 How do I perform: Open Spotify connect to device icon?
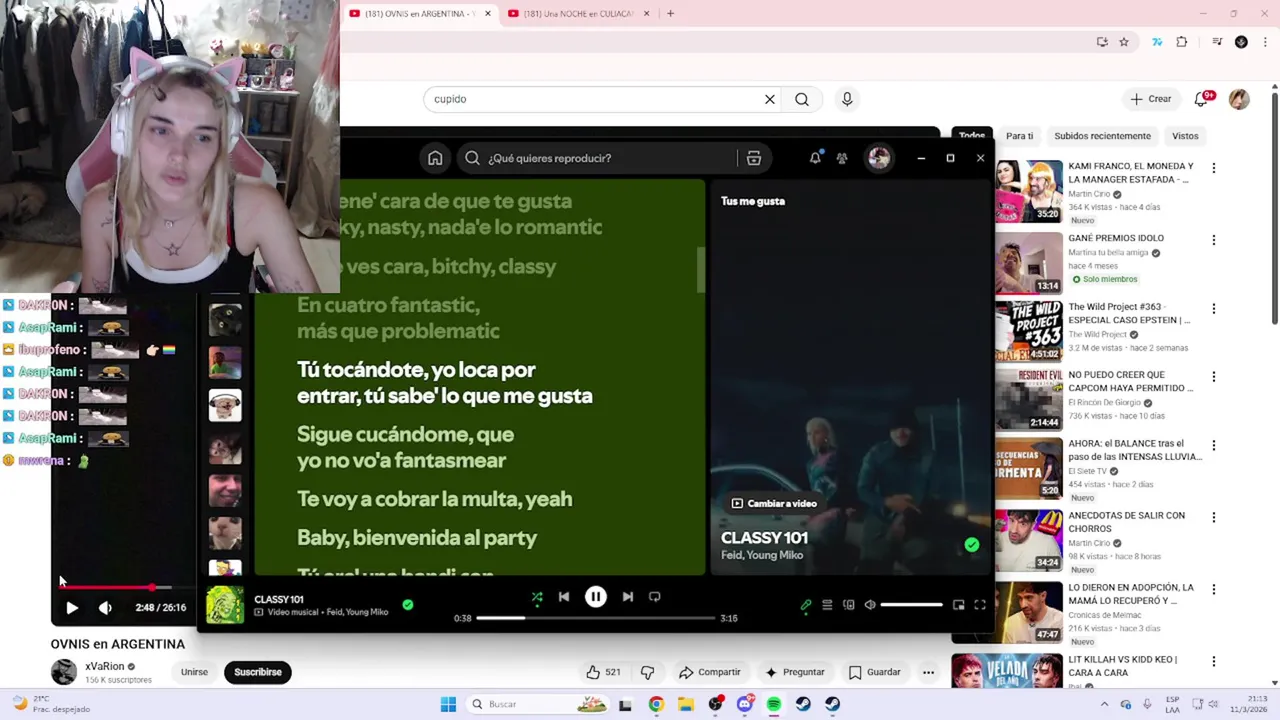(x=848, y=605)
